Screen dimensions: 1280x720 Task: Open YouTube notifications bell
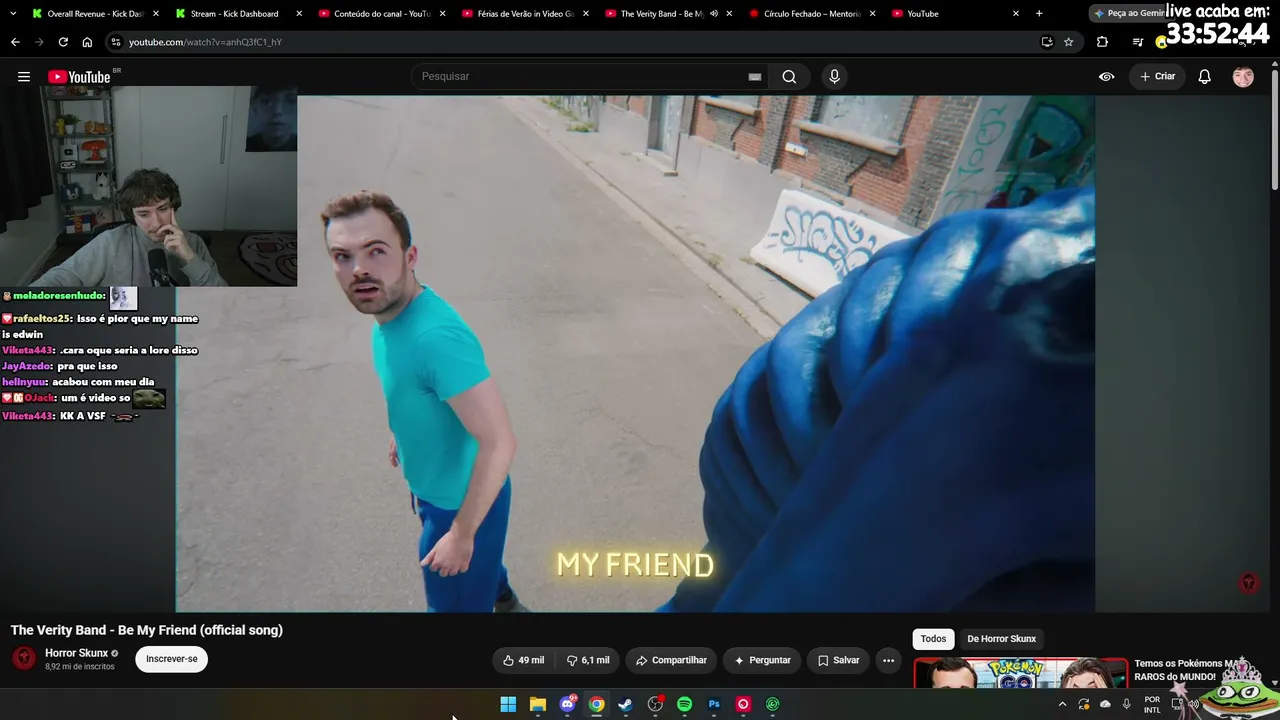coord(1205,77)
